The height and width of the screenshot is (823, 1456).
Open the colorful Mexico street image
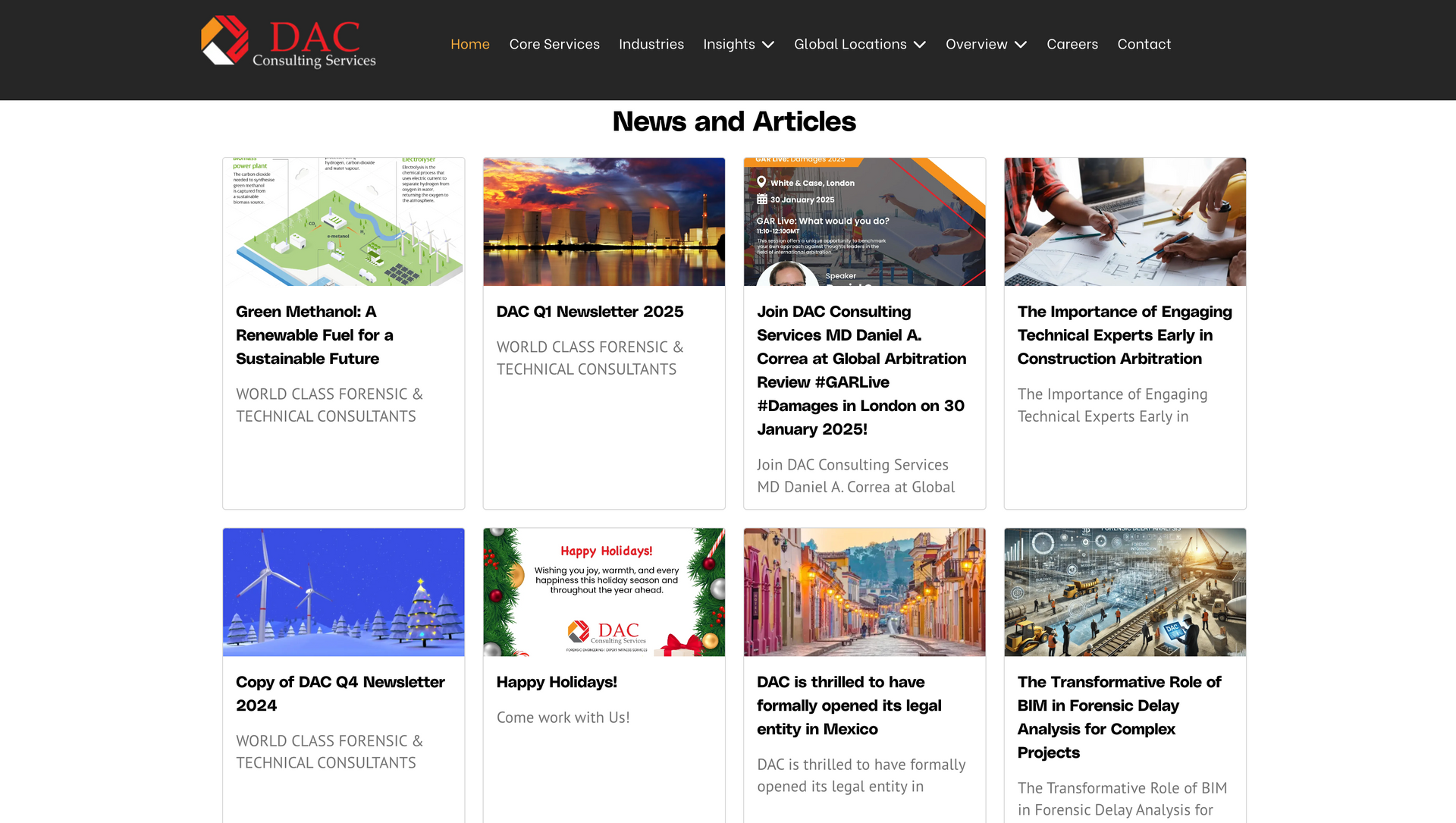(x=864, y=592)
